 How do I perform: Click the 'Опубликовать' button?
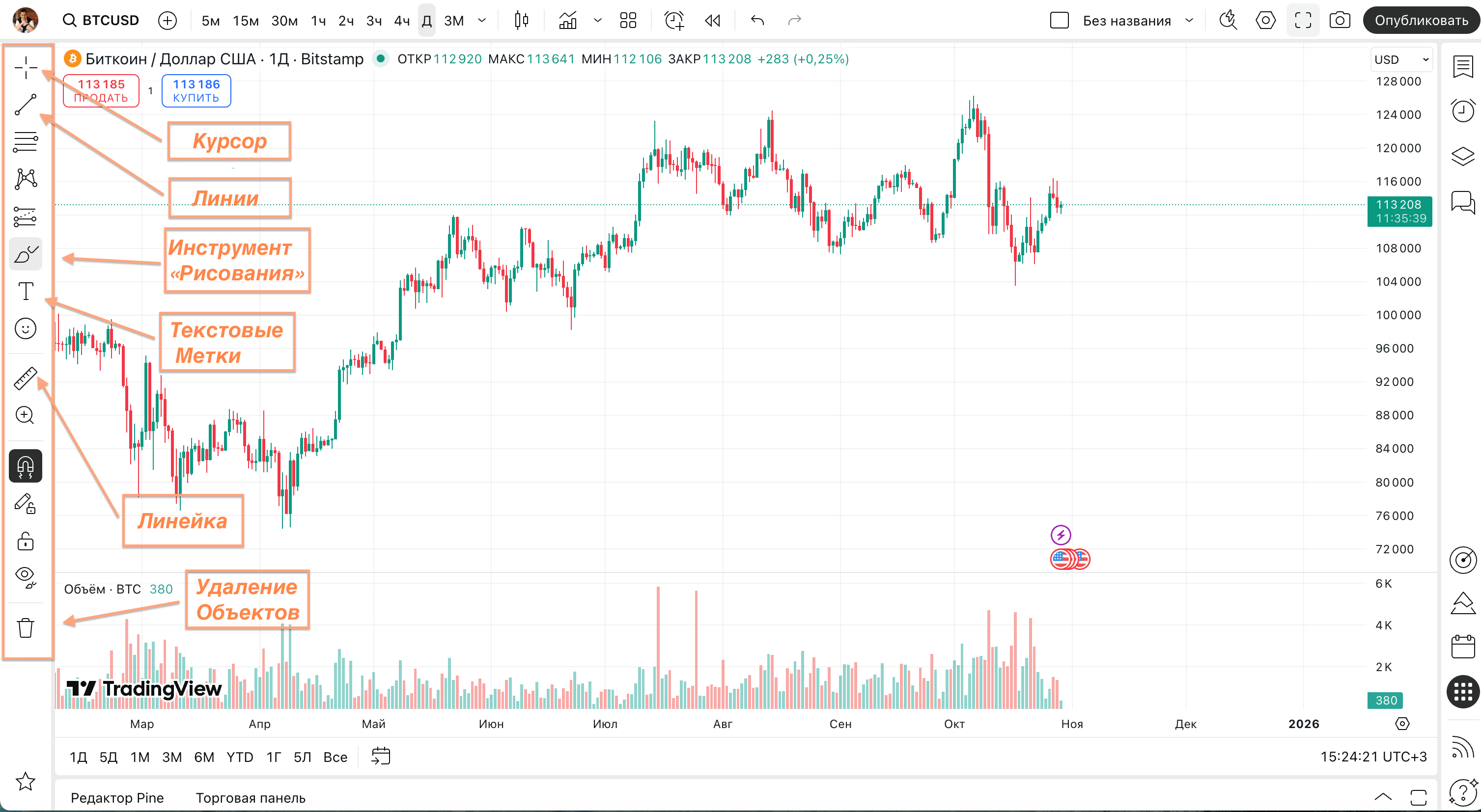click(x=1421, y=19)
